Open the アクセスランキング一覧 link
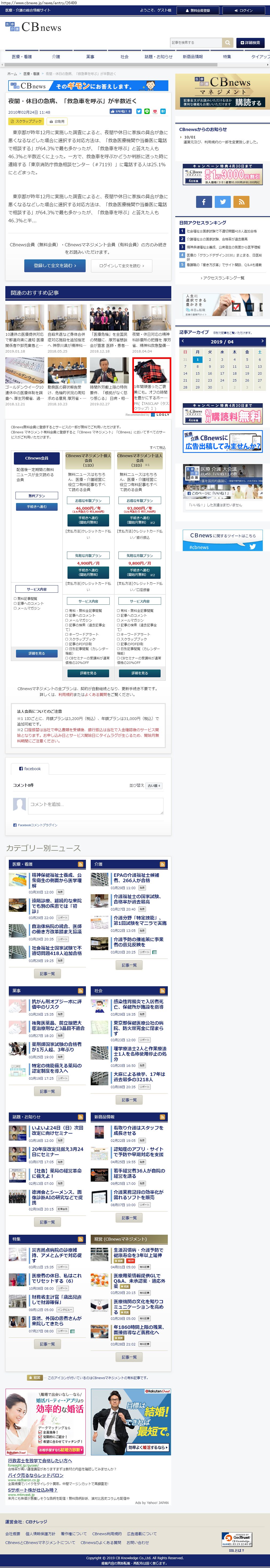 coord(223,278)
